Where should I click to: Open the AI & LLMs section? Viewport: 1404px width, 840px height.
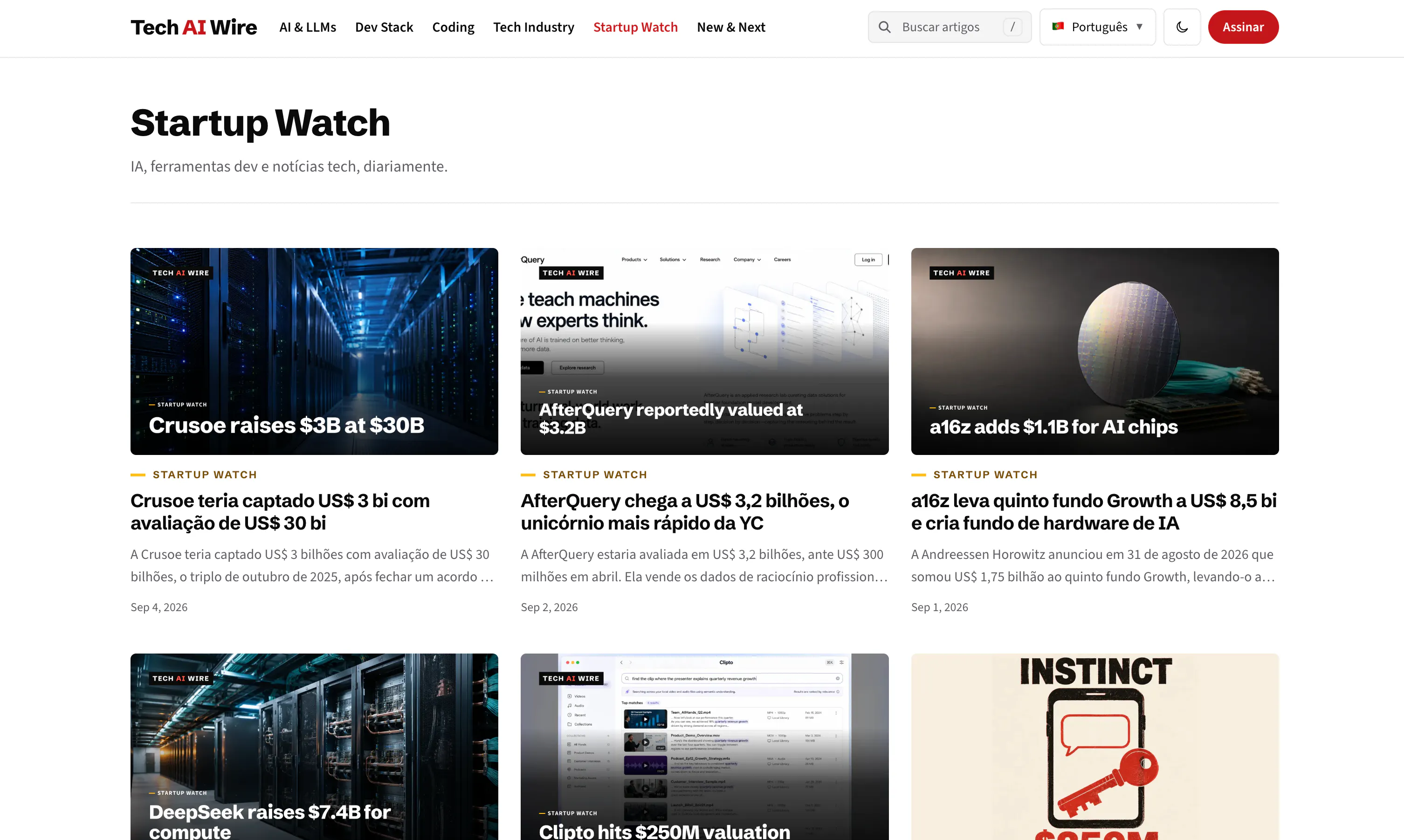(307, 27)
